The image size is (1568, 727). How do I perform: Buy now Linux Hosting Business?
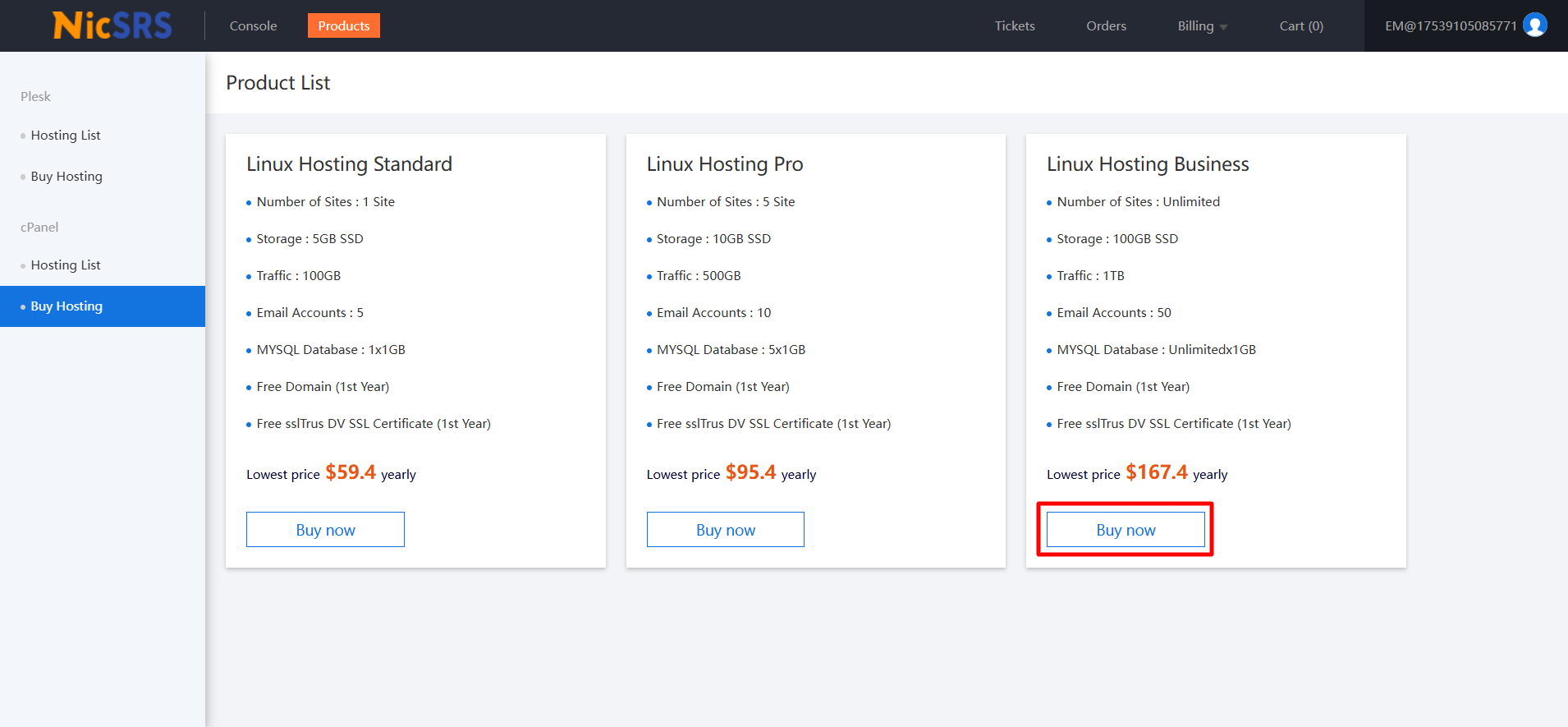pos(1126,530)
